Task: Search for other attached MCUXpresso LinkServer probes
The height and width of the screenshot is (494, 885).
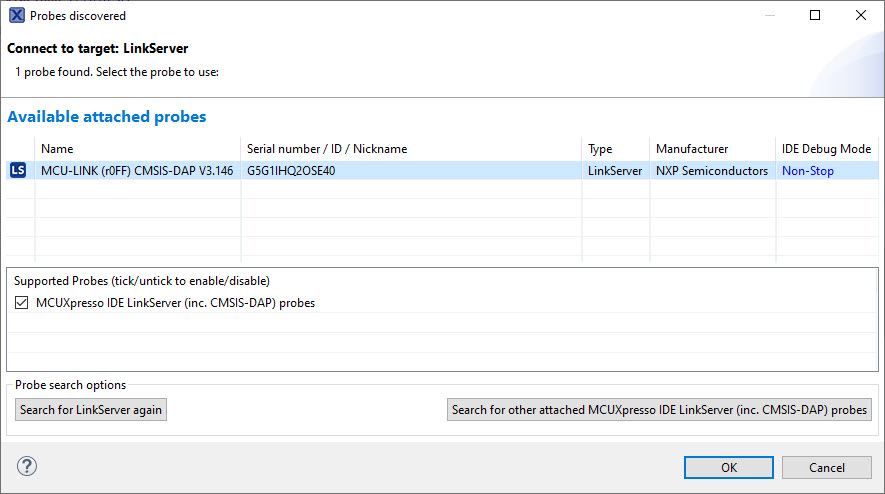Action: tap(659, 410)
